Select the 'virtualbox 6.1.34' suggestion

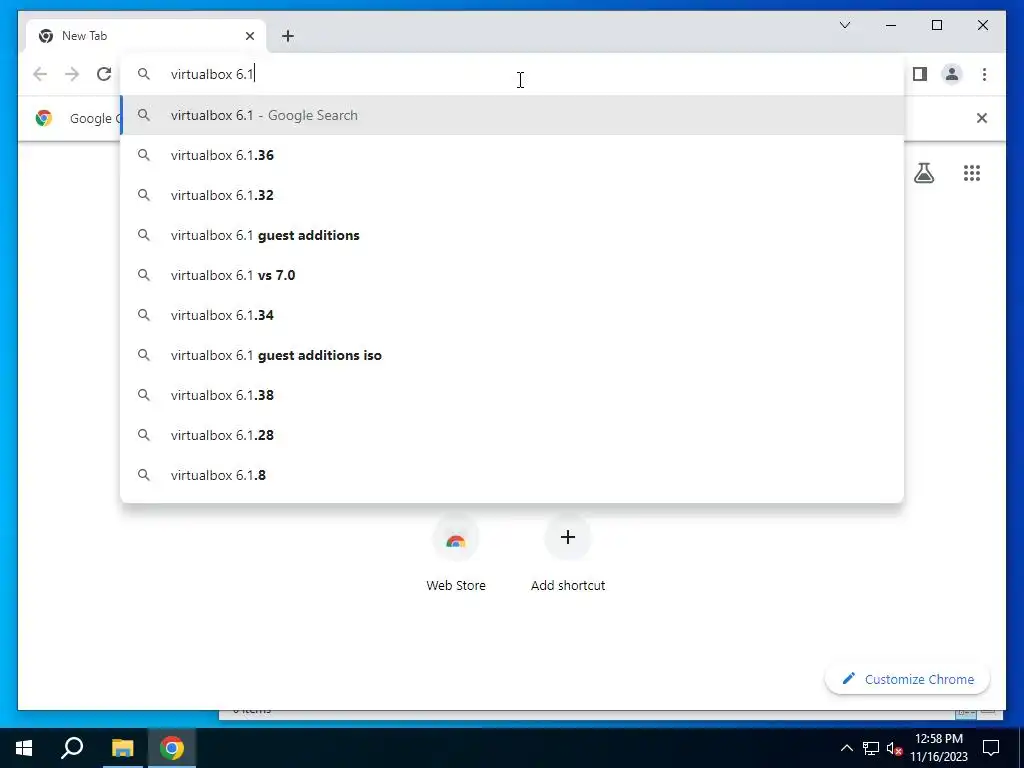tap(512, 315)
